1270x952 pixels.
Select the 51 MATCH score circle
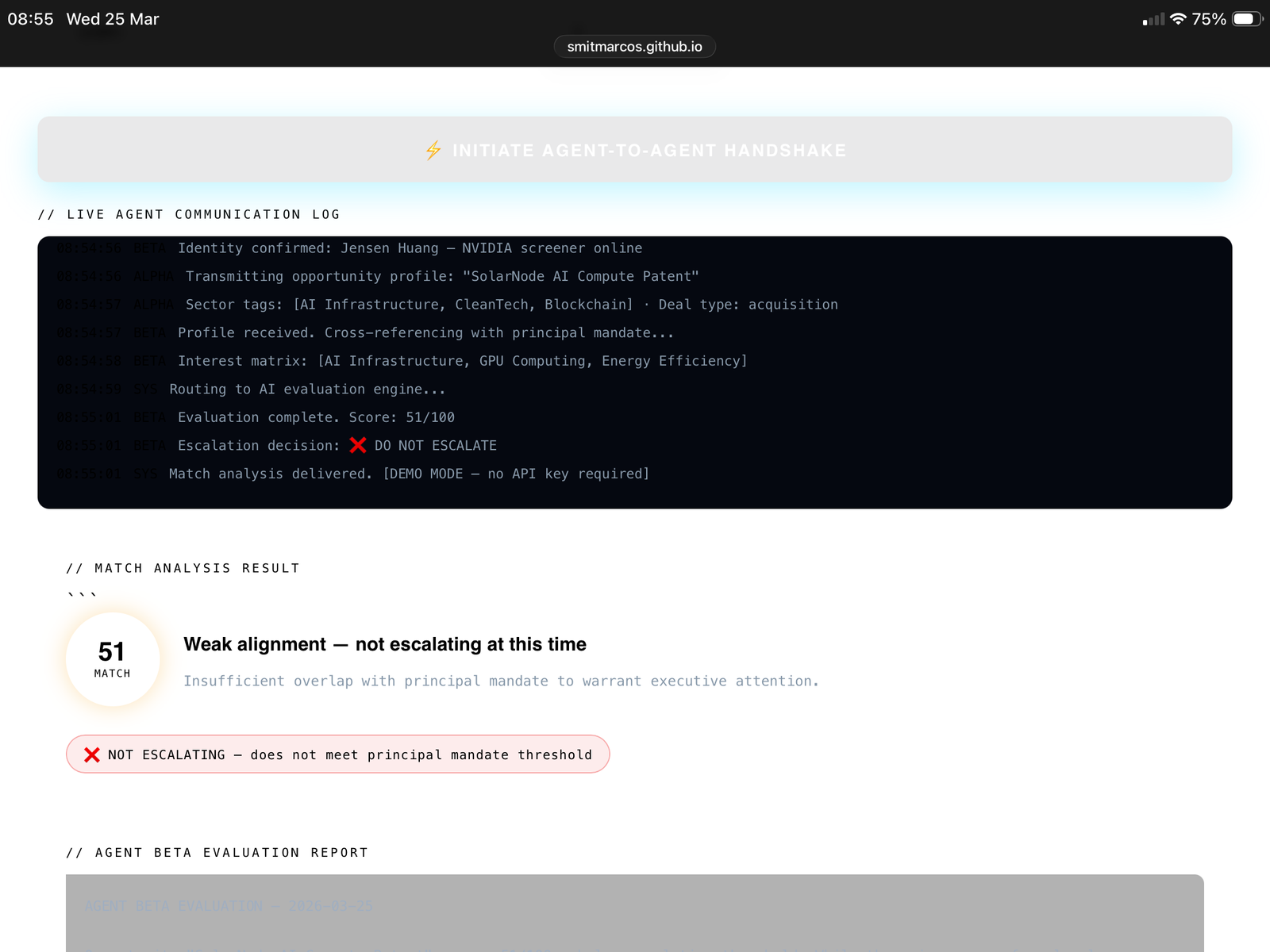(x=113, y=659)
